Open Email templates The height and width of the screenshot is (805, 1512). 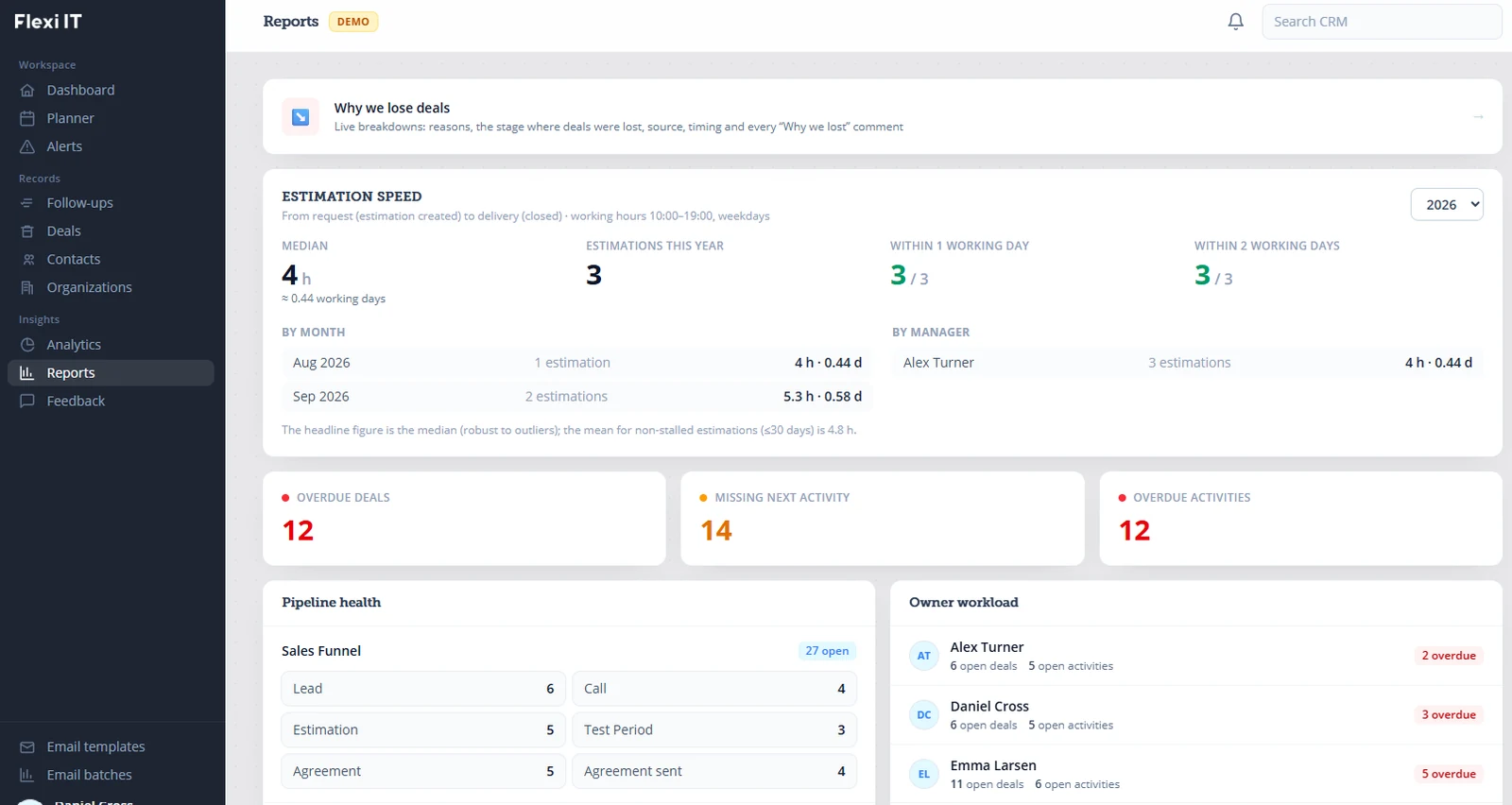point(111,747)
